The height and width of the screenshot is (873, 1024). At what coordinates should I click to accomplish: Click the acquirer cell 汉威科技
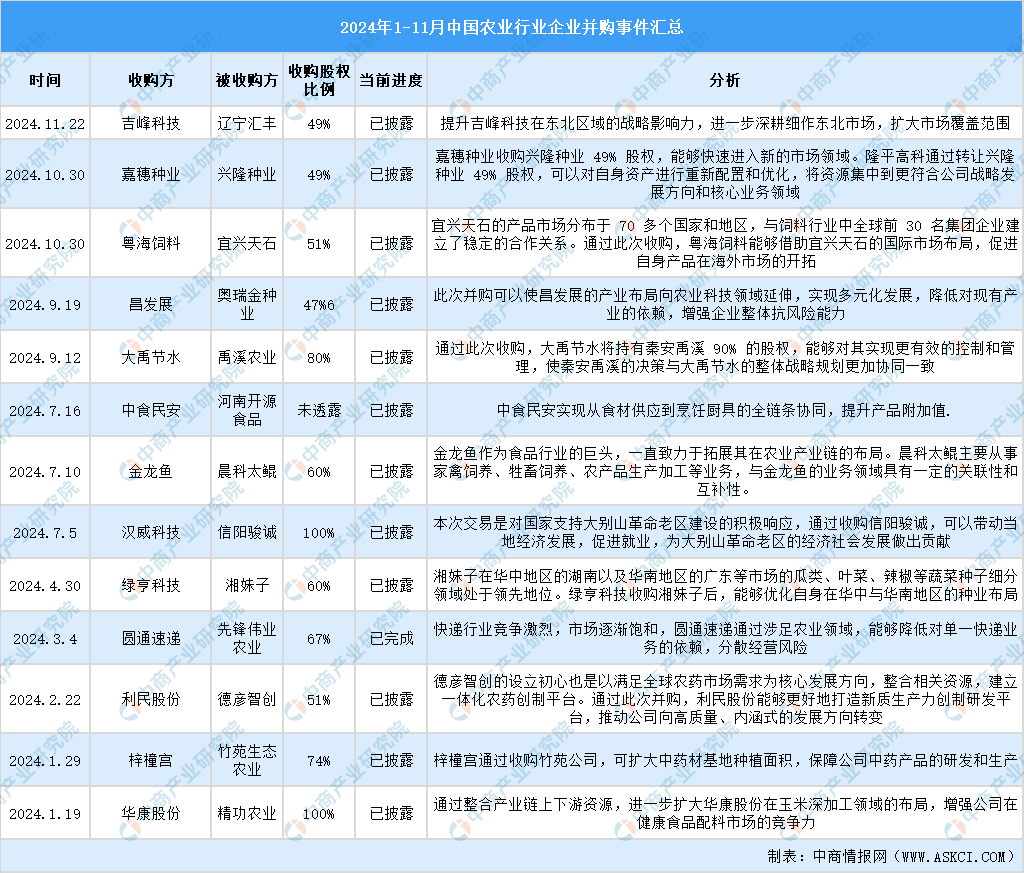[x=151, y=532]
